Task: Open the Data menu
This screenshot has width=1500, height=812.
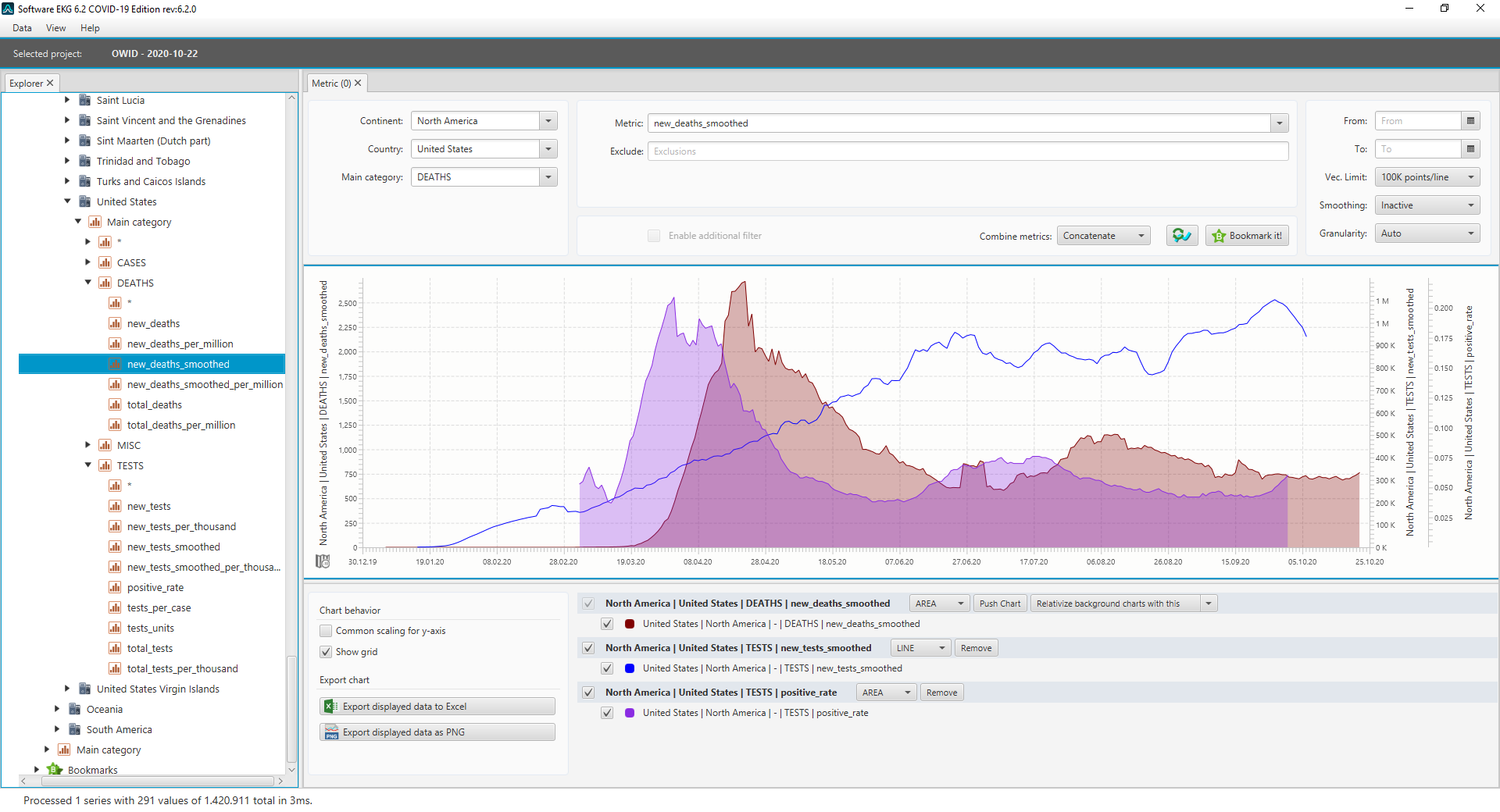Action: 22,28
